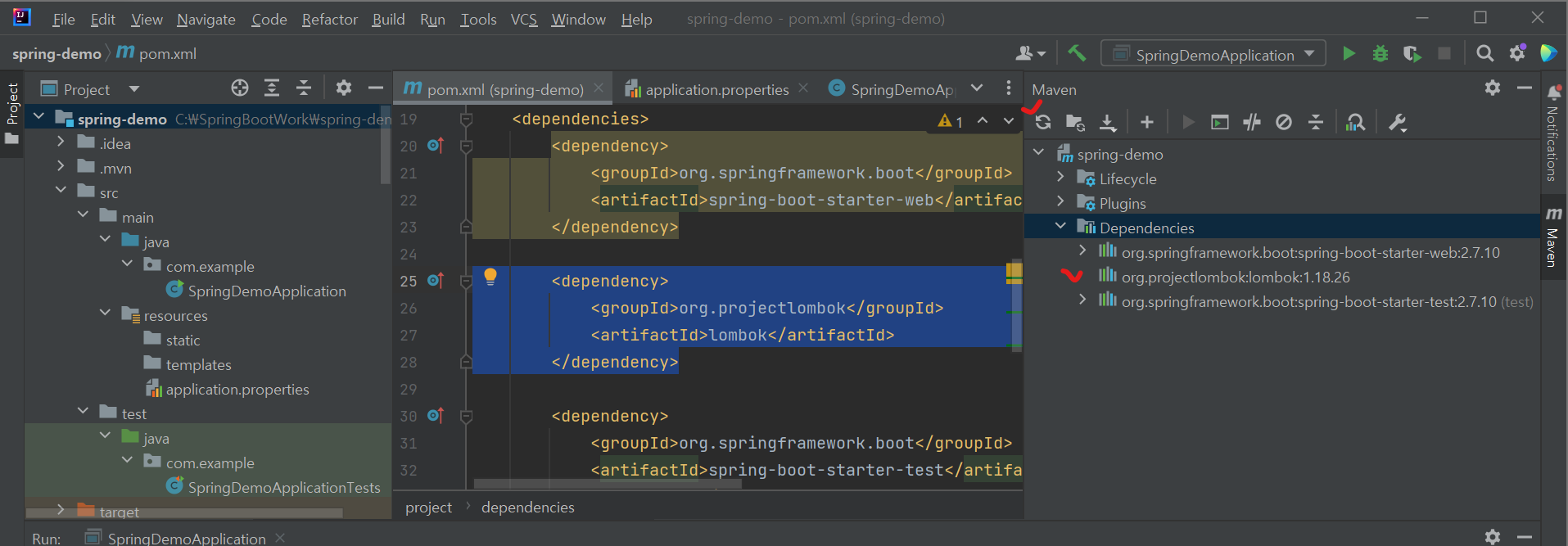This screenshot has width=1568, height=546.
Task: Click warning count indicator in editor
Action: pyautogui.click(x=951, y=121)
